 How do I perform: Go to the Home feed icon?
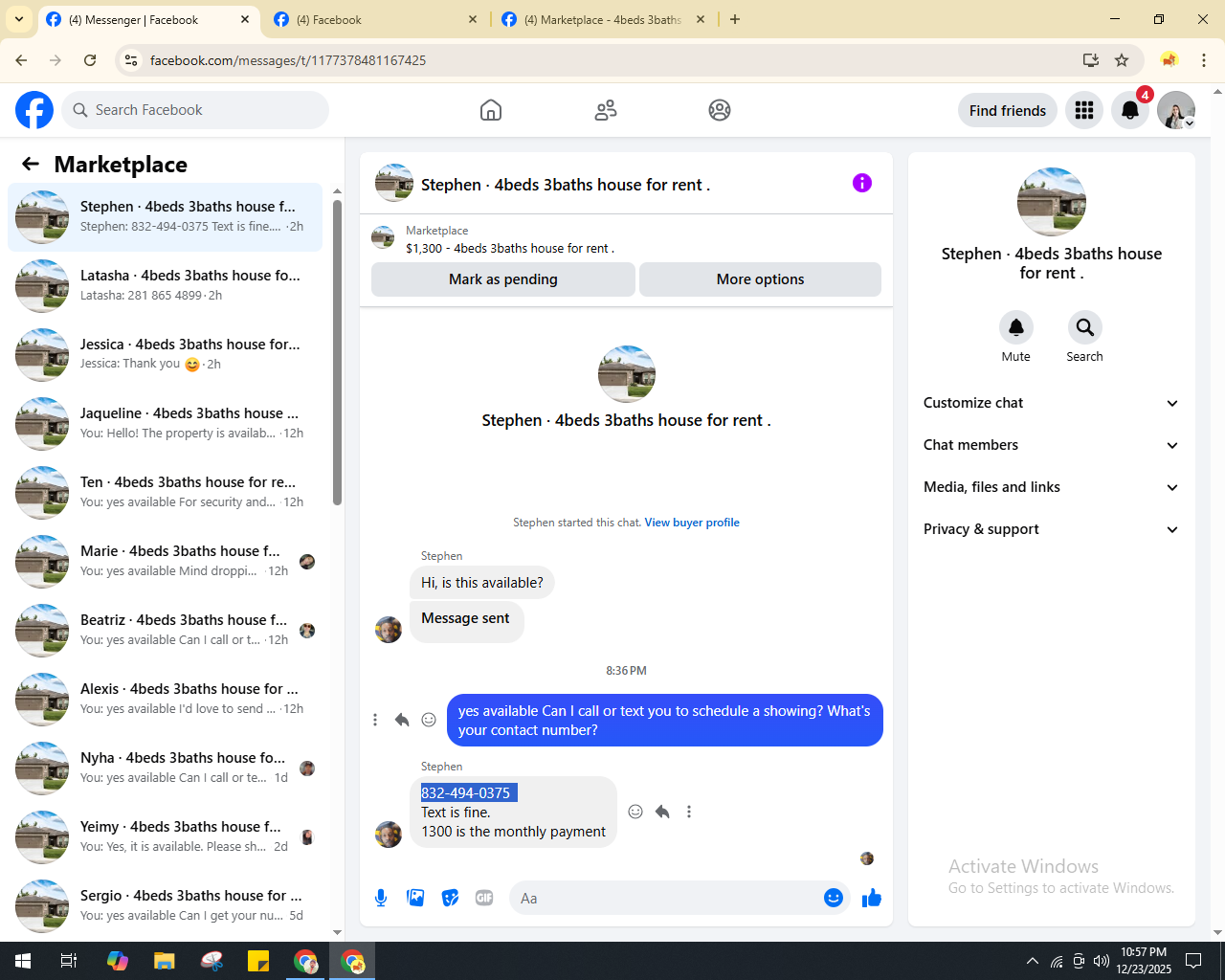(491, 110)
